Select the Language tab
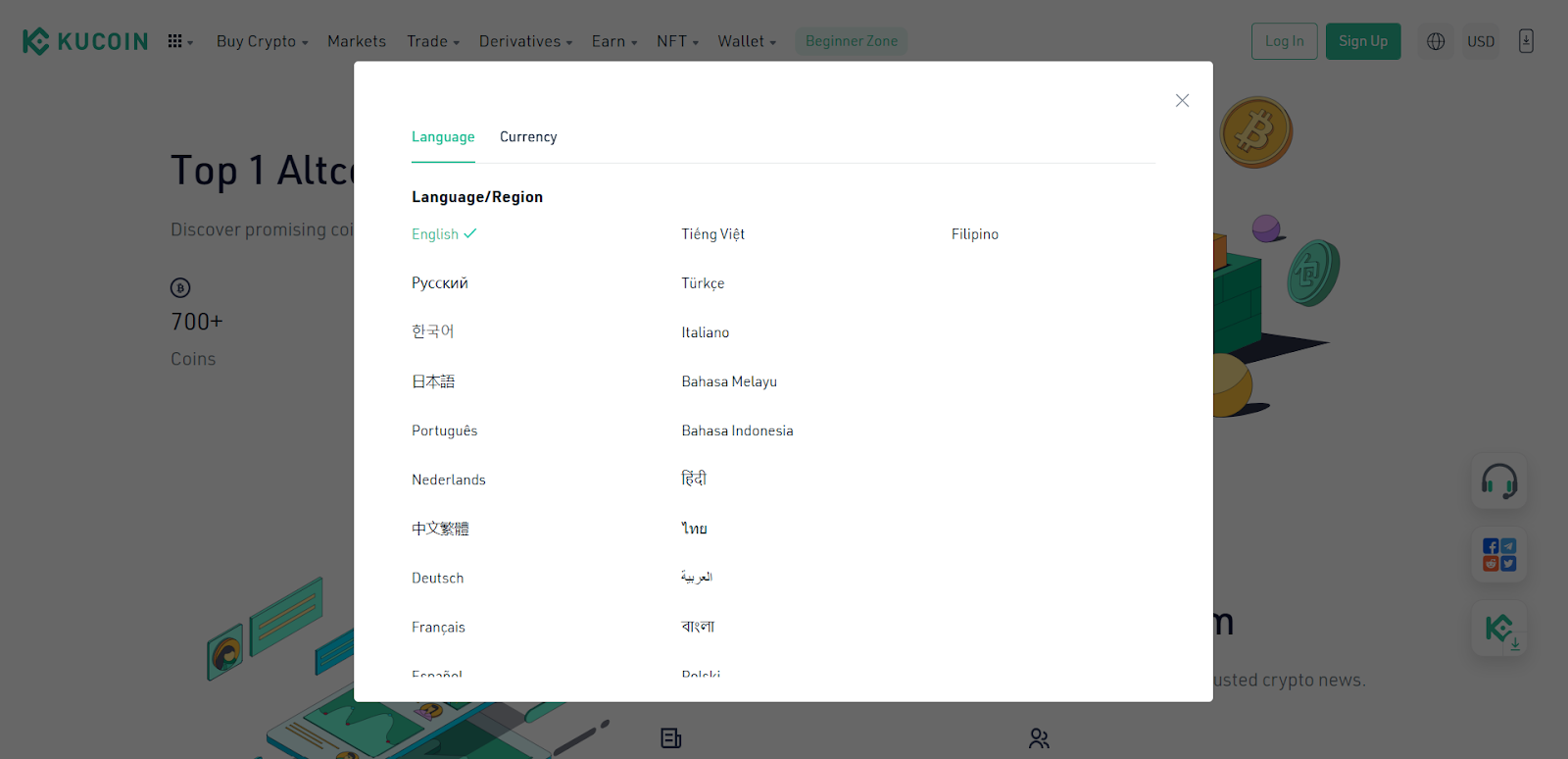This screenshot has width=1568, height=759. pos(443,137)
